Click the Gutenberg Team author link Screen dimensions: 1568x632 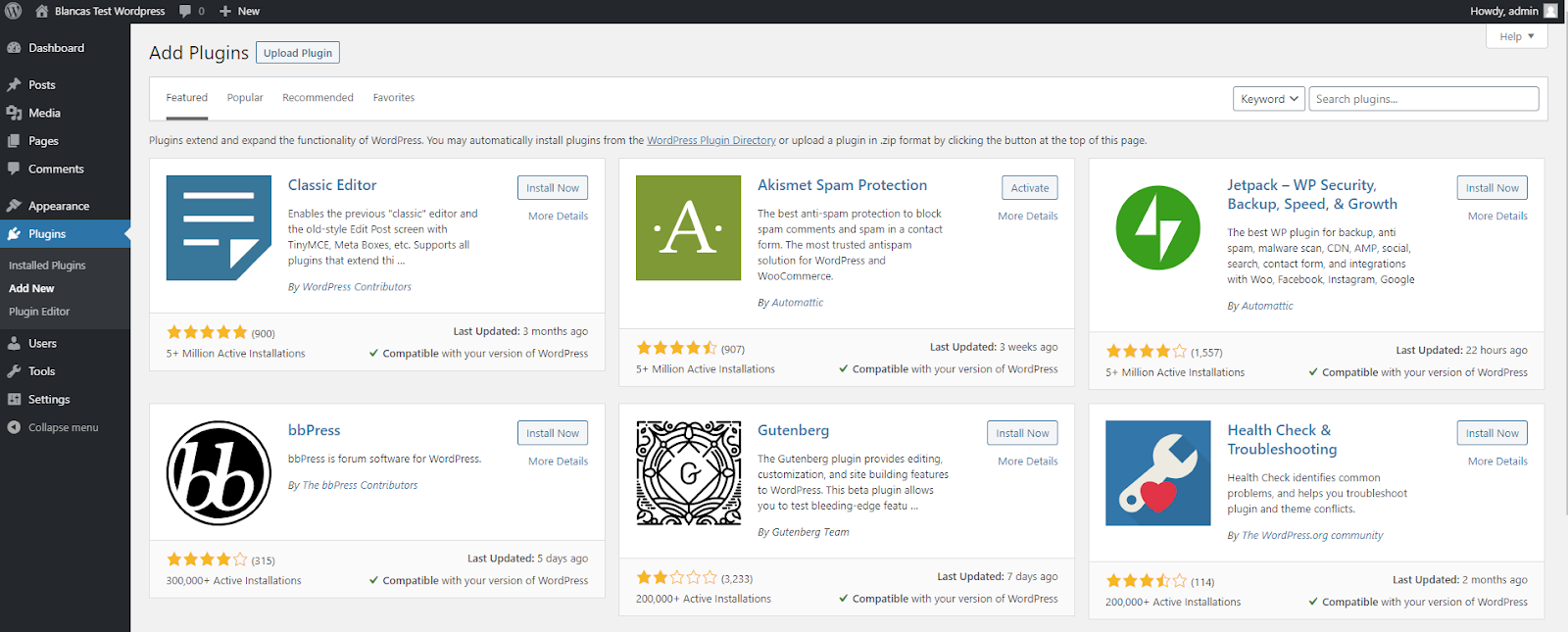[x=810, y=533]
